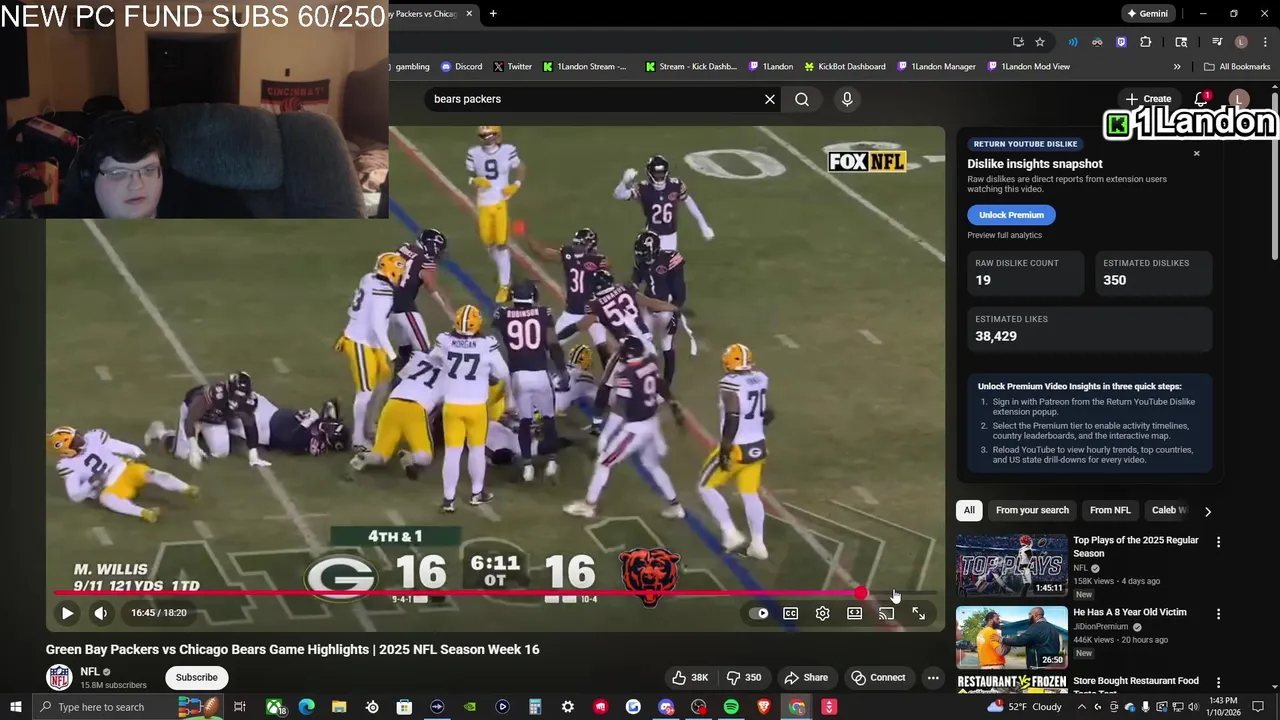
Task: Open Spotify from the taskbar
Action: coord(731,707)
